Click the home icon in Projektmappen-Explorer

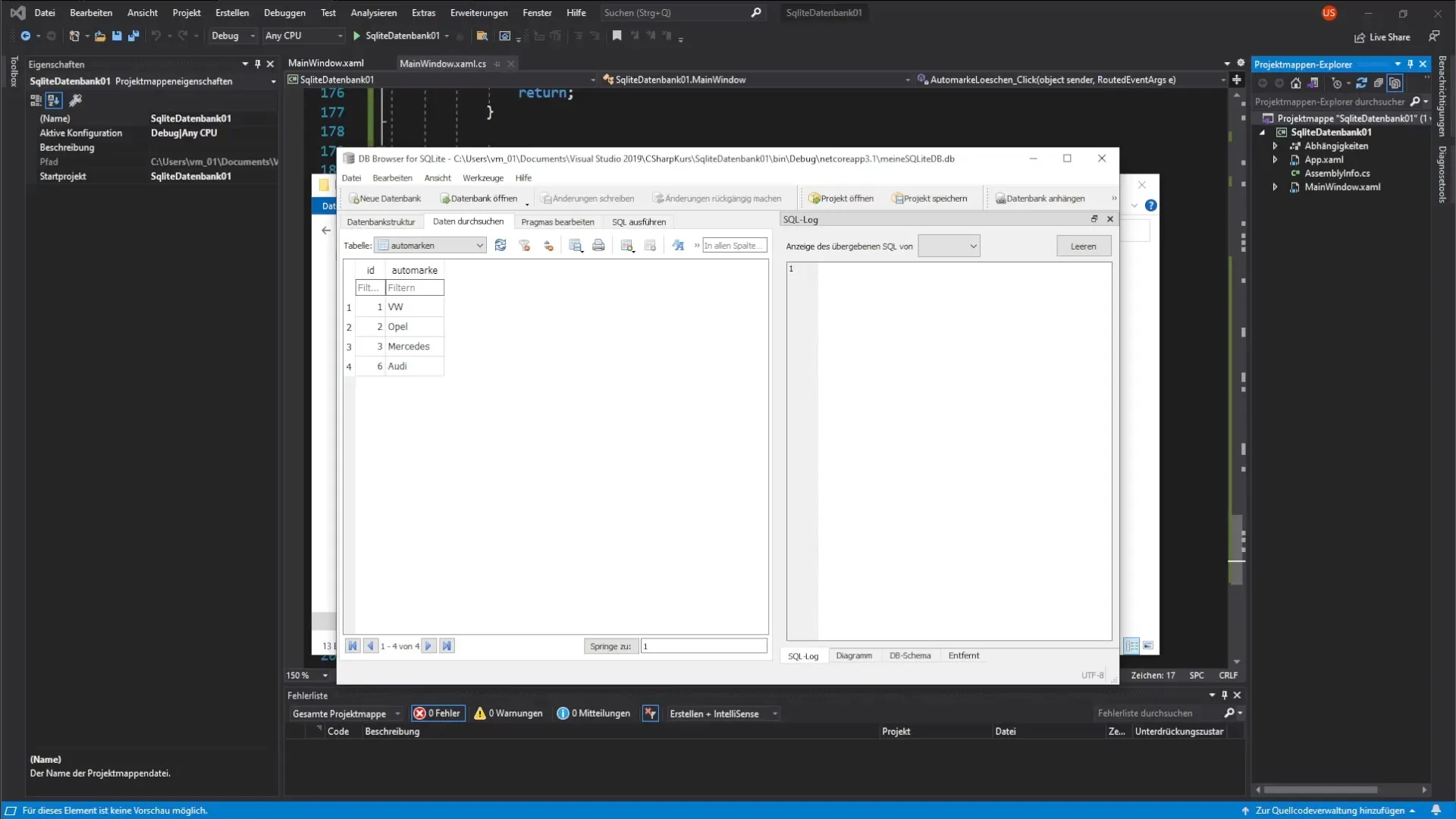pos(1296,83)
